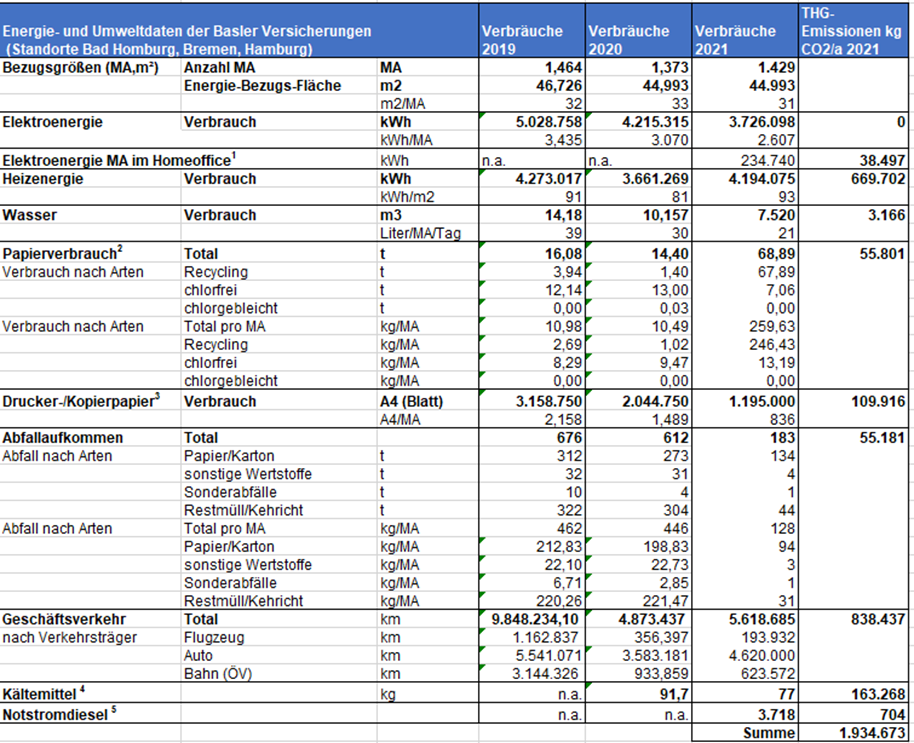This screenshot has width=914, height=743.
Task: Select the 'Flugzeug' transport cell
Action: [x=214, y=638]
